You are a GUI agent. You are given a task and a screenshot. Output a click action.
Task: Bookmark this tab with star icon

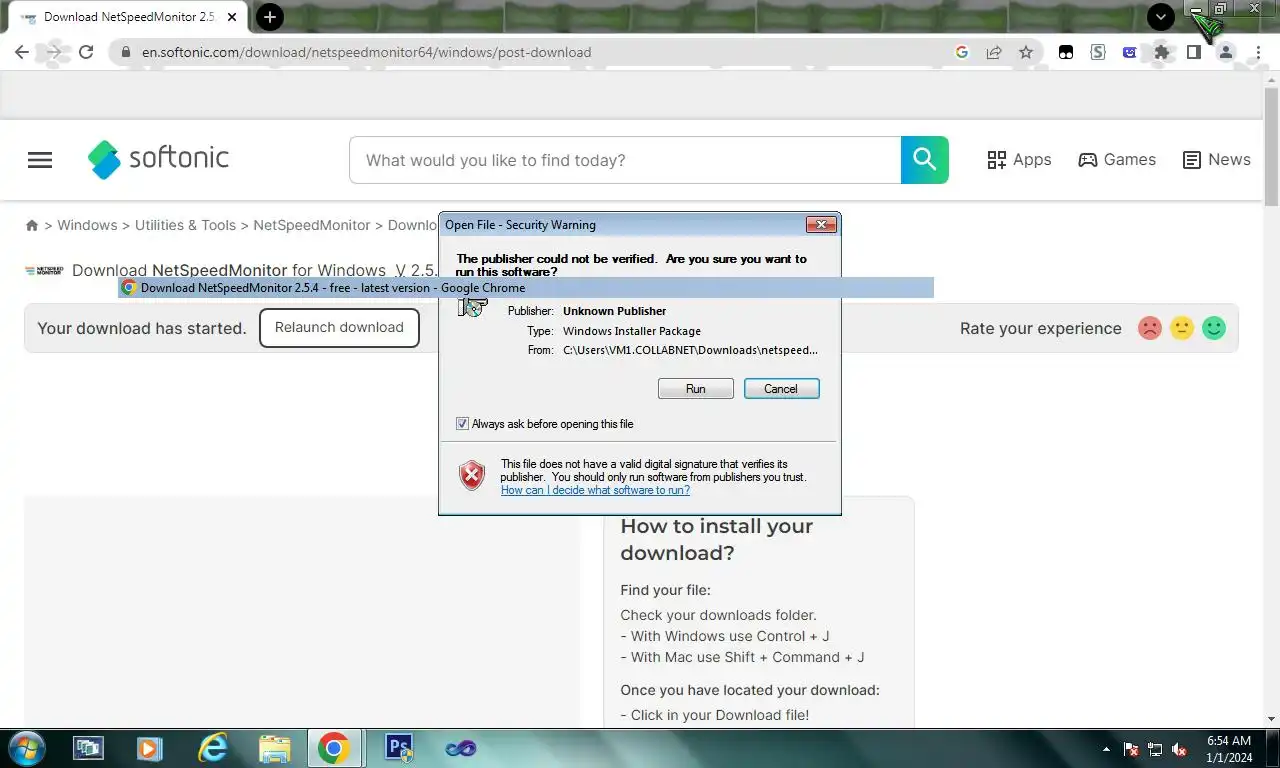[x=1026, y=52]
